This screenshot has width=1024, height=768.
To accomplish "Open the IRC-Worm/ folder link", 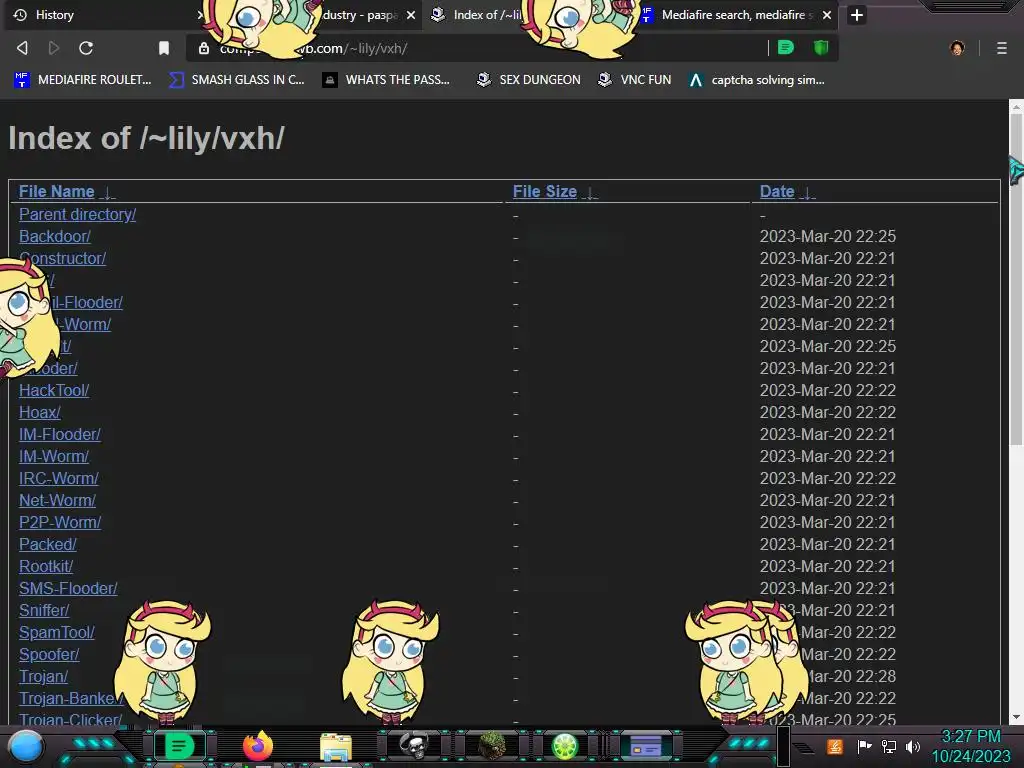I will (59, 479).
